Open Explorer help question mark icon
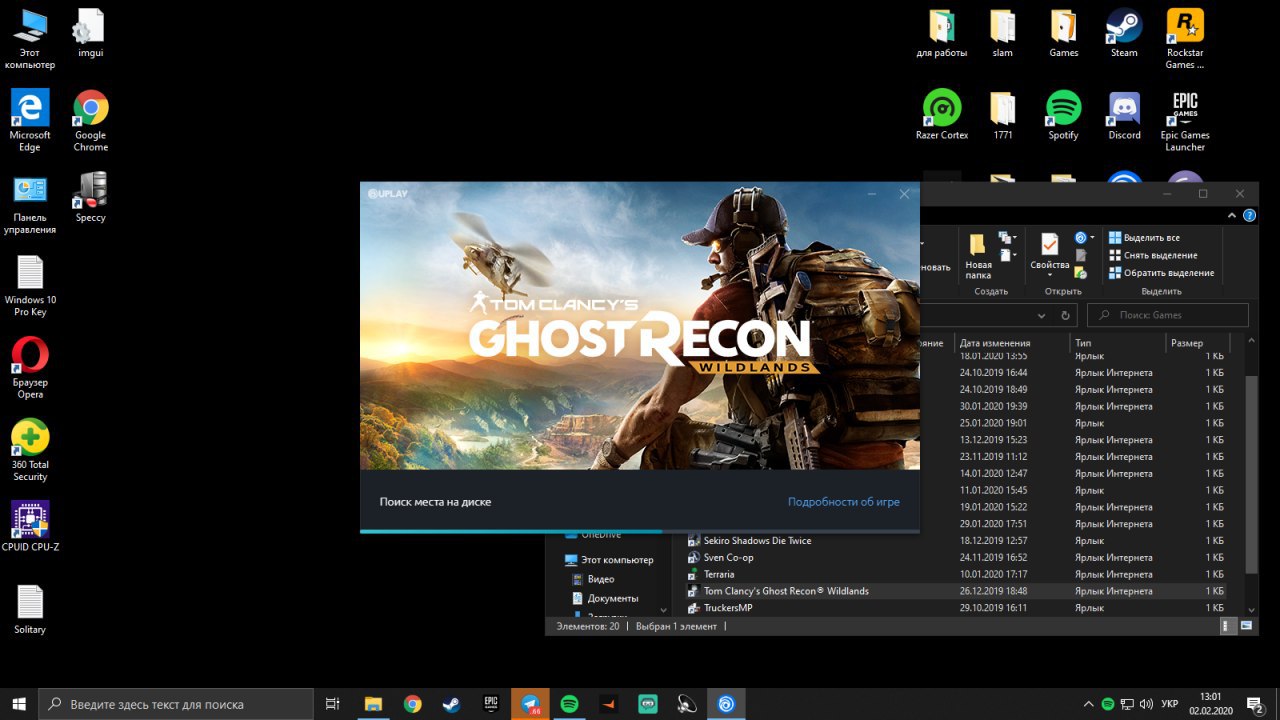Screen dimensions: 1280x720 tap(1248, 215)
